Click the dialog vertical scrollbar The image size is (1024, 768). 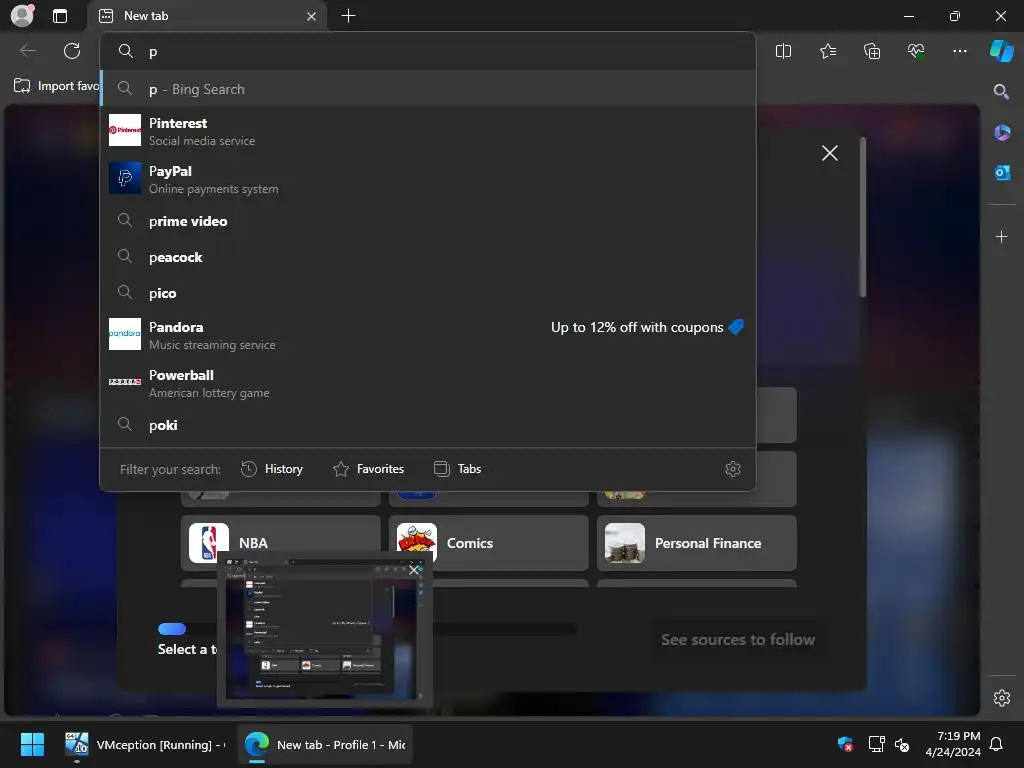coord(863,217)
